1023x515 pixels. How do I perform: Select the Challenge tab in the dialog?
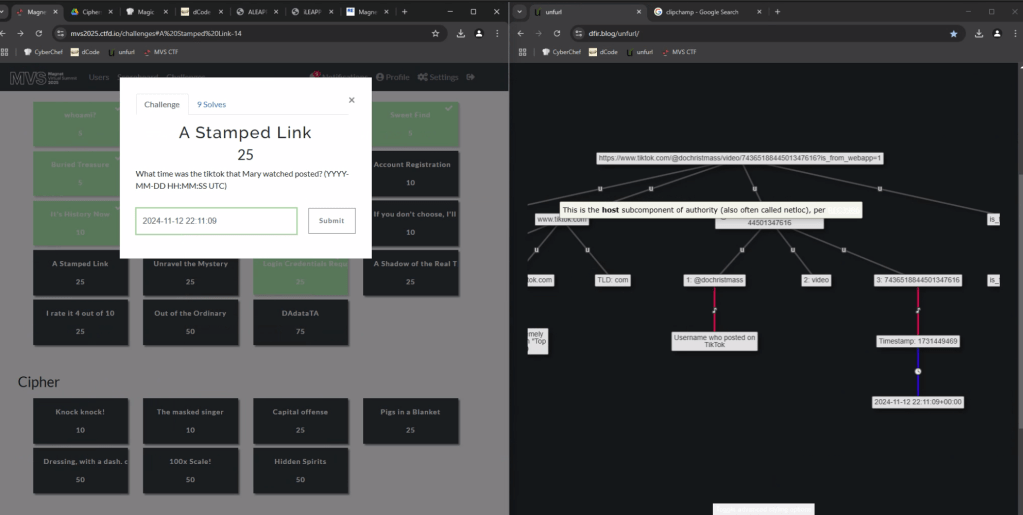tap(162, 104)
